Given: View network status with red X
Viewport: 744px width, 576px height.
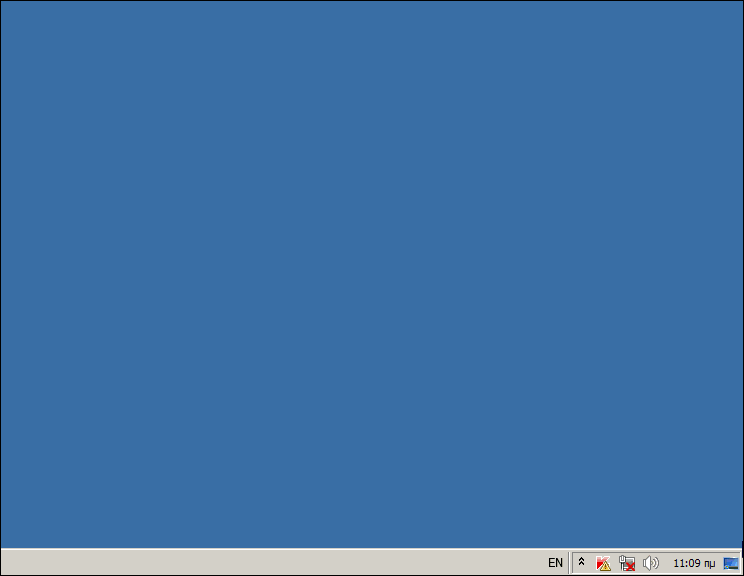Looking at the screenshot, I should click(628, 565).
